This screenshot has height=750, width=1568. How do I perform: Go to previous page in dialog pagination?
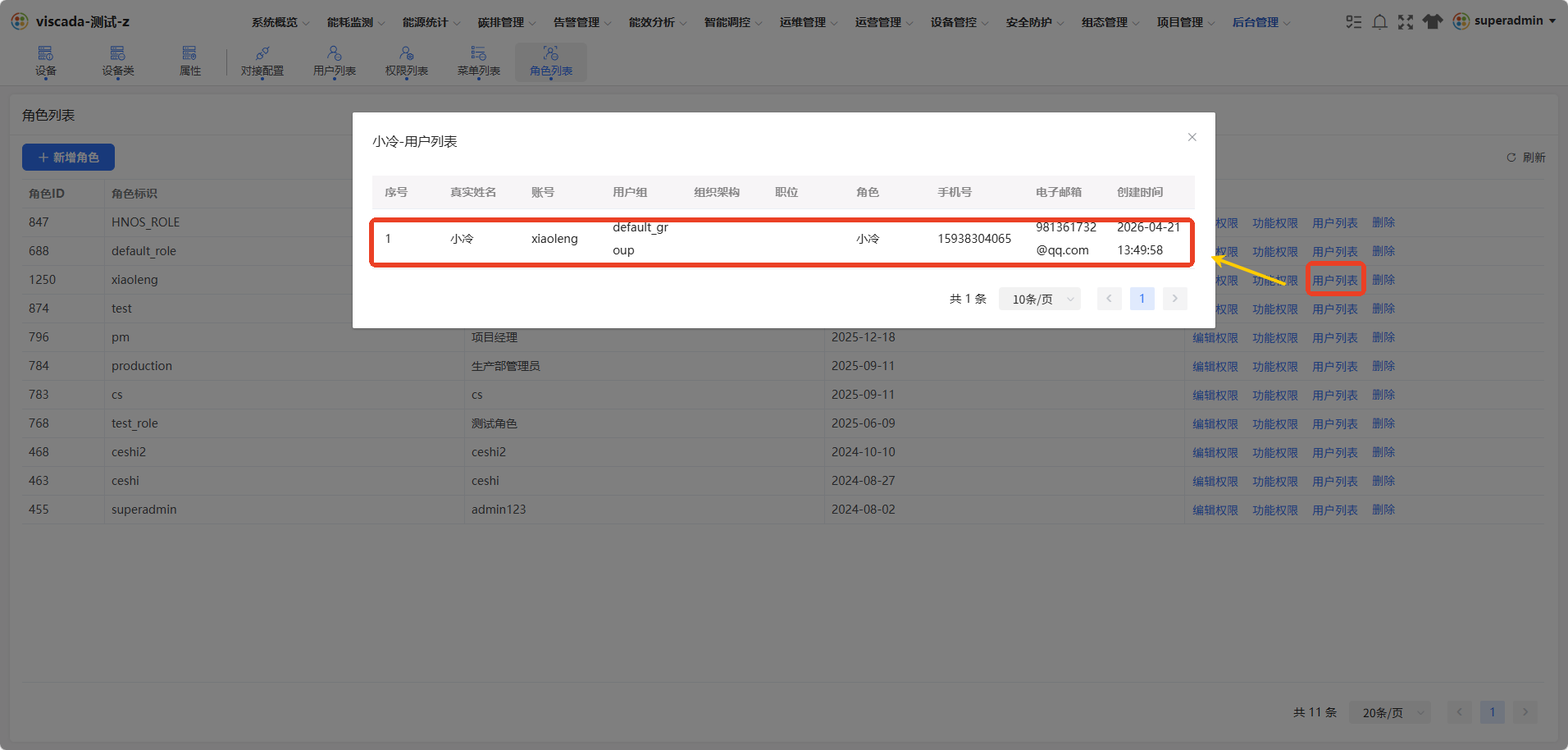tap(1109, 299)
